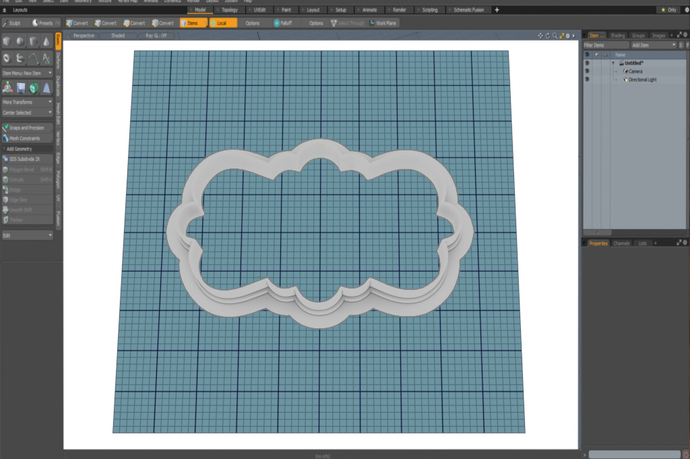Open the Shading tab in the right panel
Viewport: 690px width, 459px height.
(617, 35)
